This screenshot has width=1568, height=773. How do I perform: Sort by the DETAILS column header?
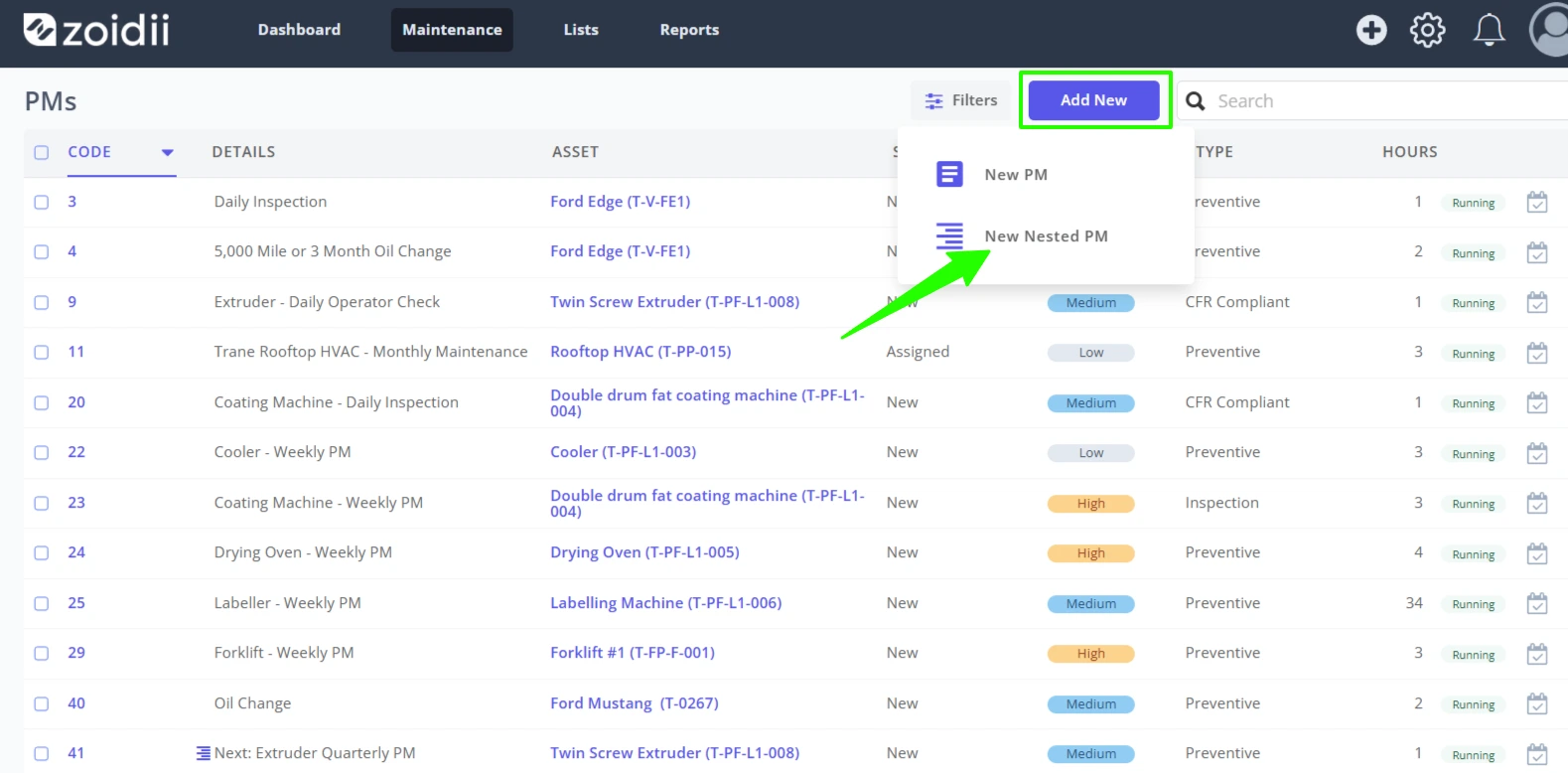[x=243, y=152]
